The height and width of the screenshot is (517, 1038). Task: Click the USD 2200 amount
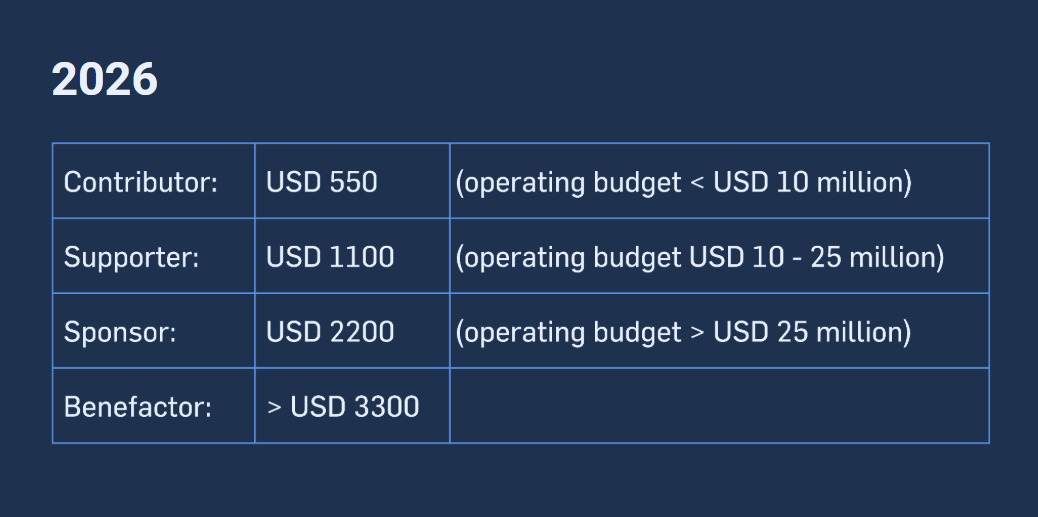coord(330,332)
